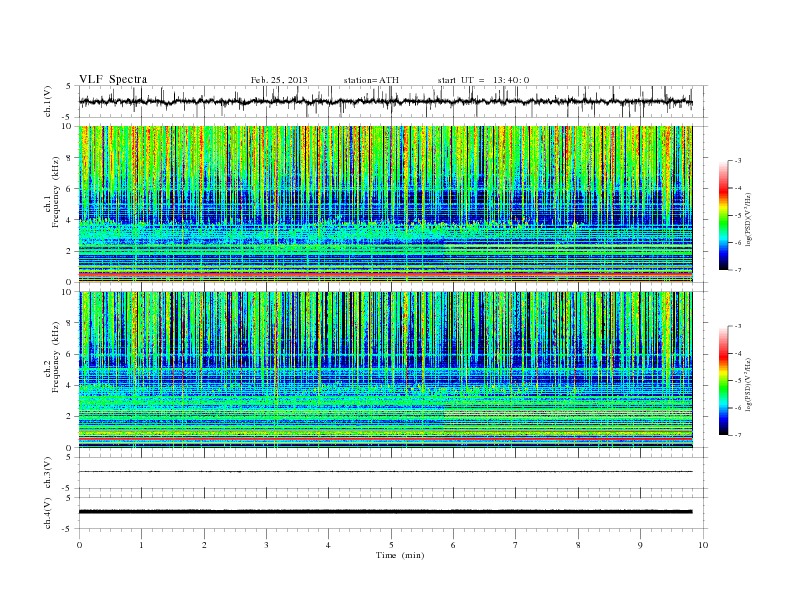Click the time axis tick label "2"

tap(204, 545)
